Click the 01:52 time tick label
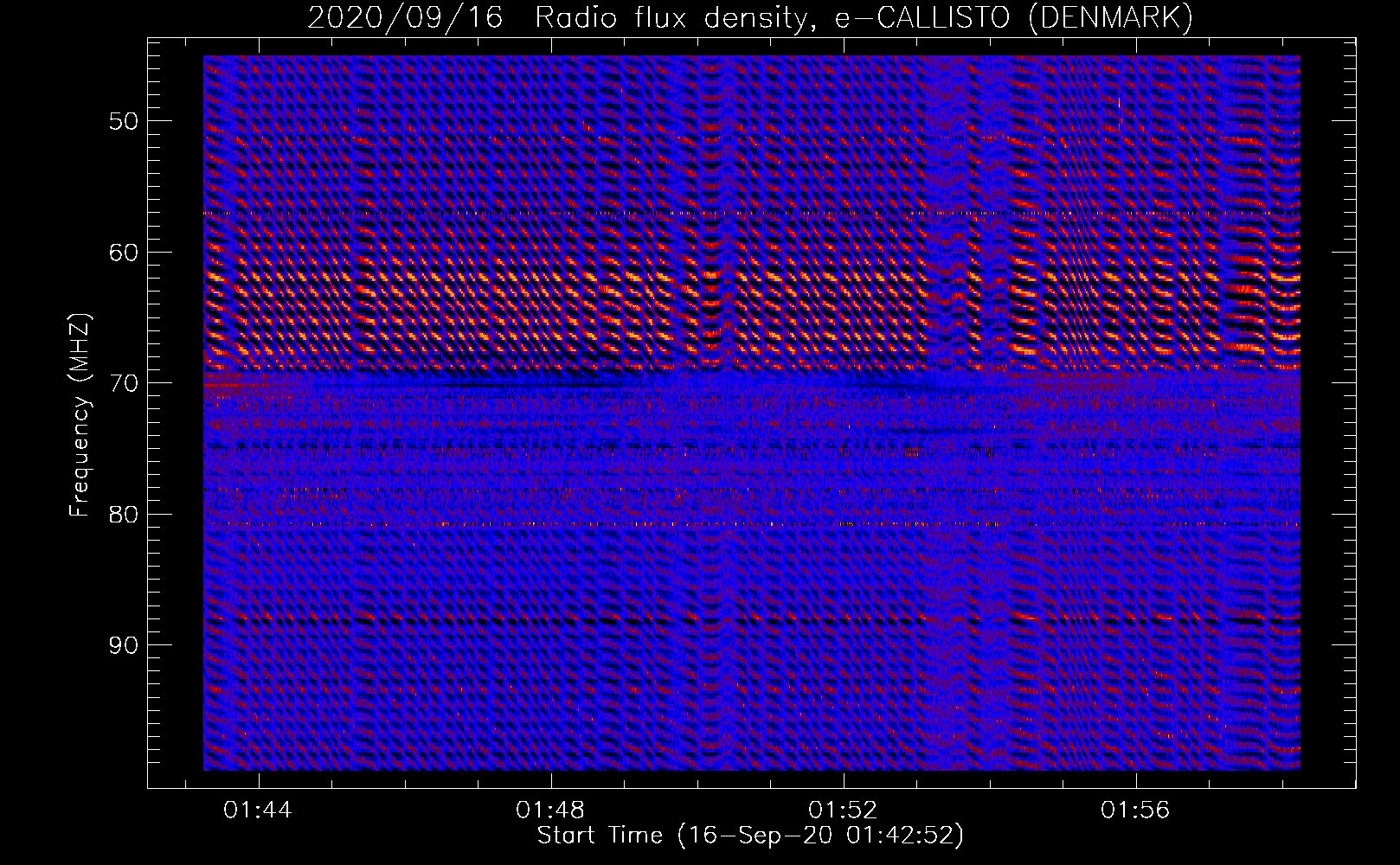The height and width of the screenshot is (865, 1400). click(843, 811)
